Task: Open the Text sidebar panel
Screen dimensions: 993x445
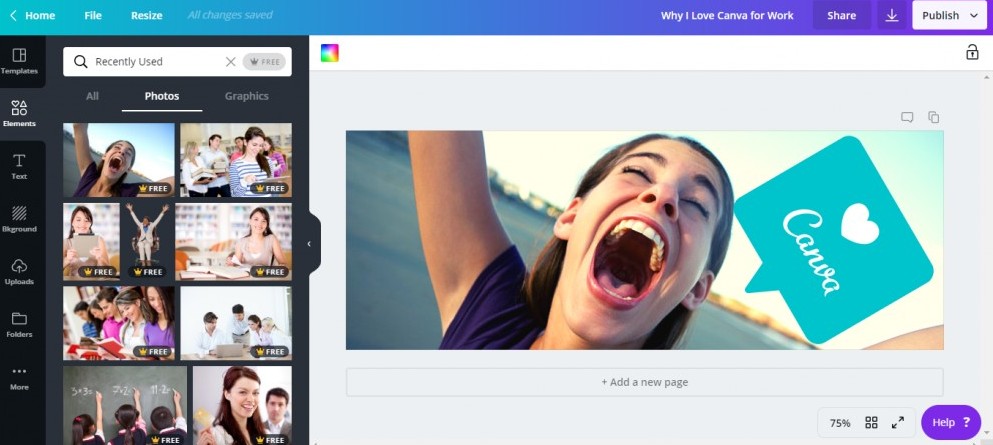Action: coord(19,166)
